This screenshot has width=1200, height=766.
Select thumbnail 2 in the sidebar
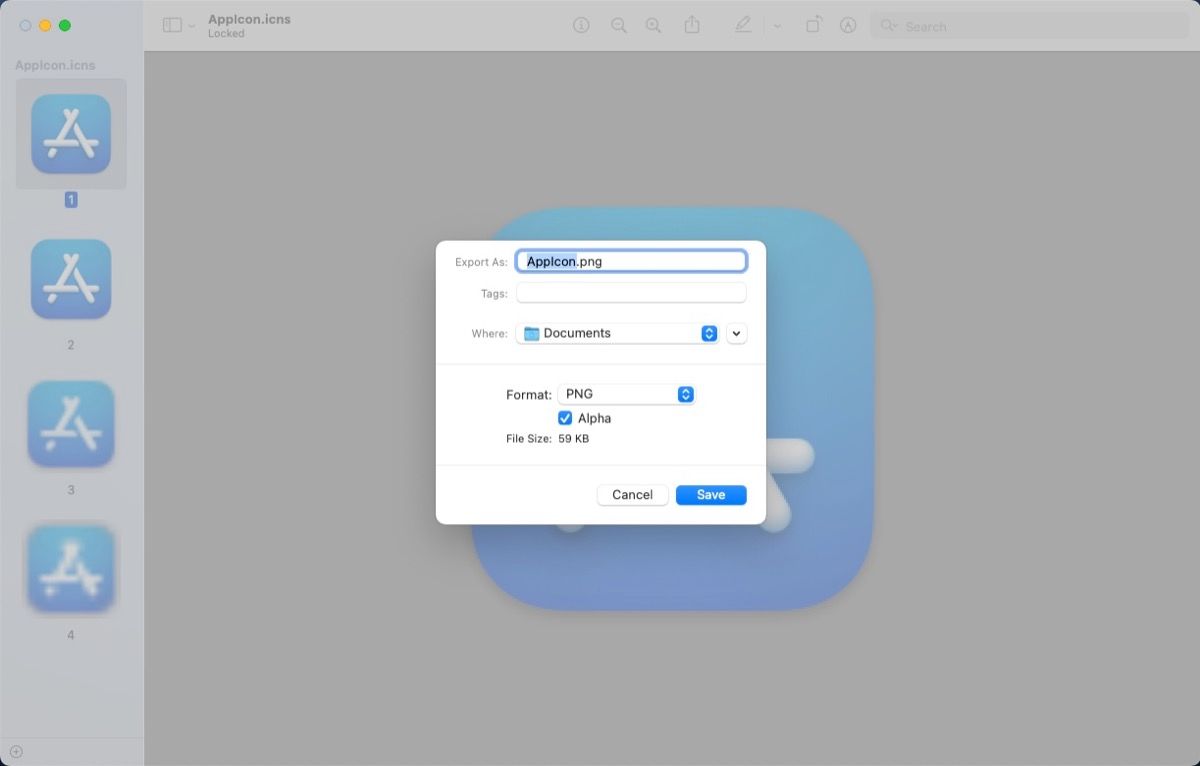[71, 279]
